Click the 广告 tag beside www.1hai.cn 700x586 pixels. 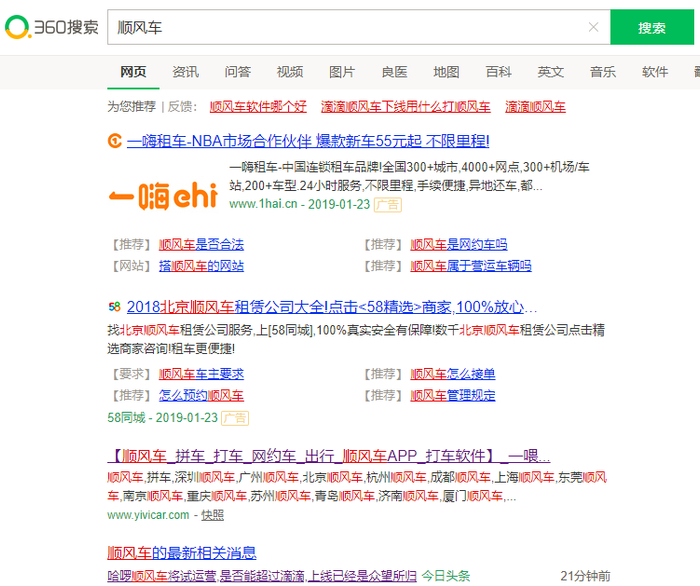[388, 205]
